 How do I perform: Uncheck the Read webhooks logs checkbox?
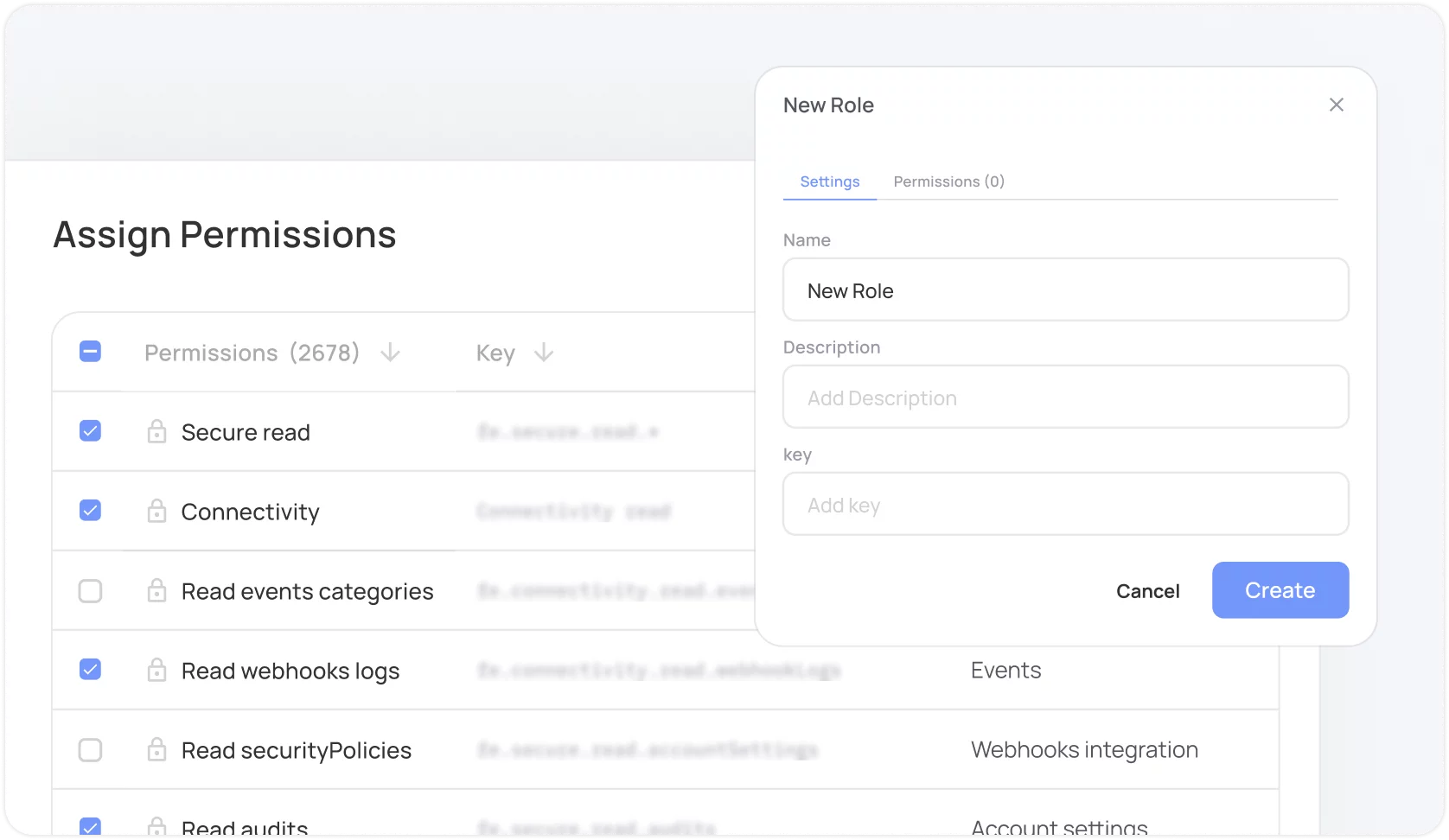click(x=90, y=669)
